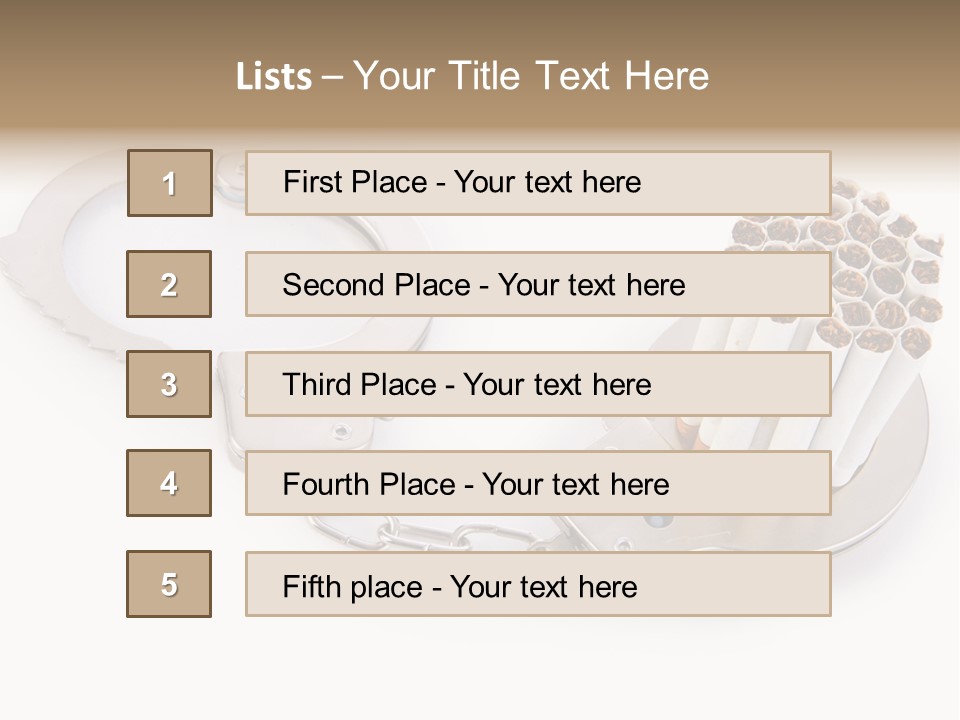Click the word "Fifth" in the last row
This screenshot has height=720, width=960.
point(312,586)
